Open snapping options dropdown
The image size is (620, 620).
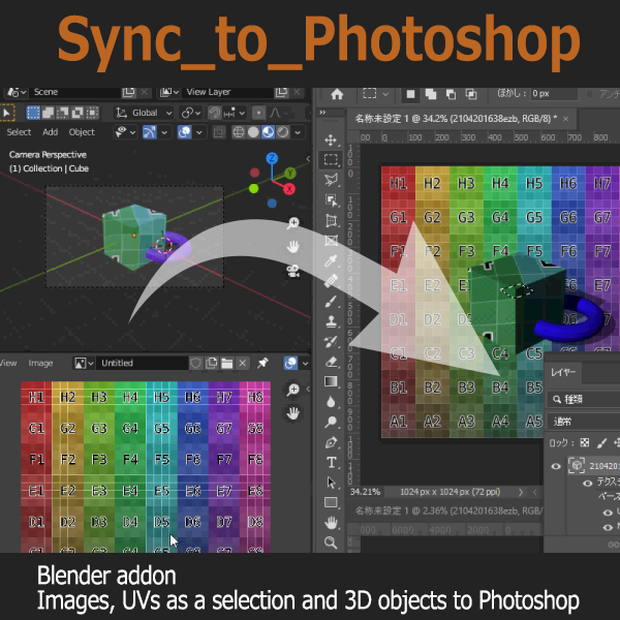(234, 113)
